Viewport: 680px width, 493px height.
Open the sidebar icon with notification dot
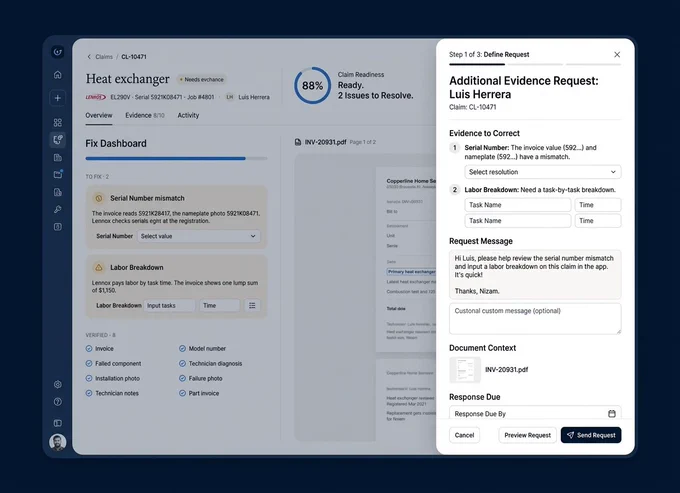pos(58,174)
